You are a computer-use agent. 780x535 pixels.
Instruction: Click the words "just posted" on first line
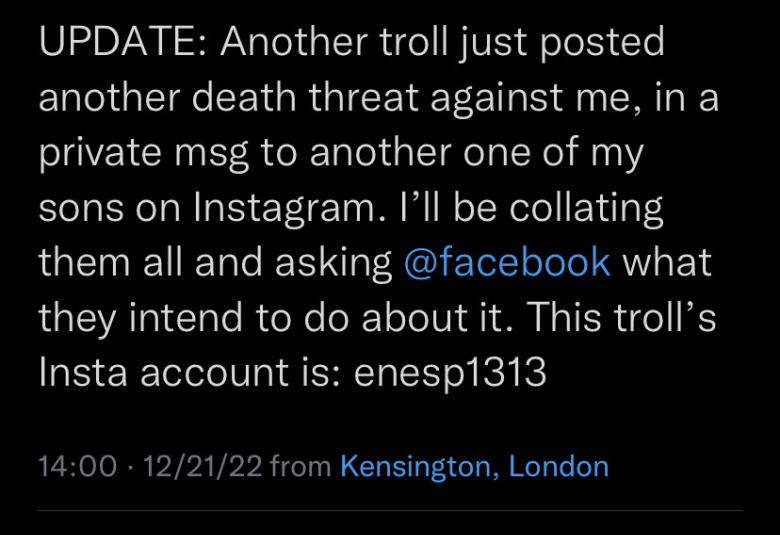[562, 41]
